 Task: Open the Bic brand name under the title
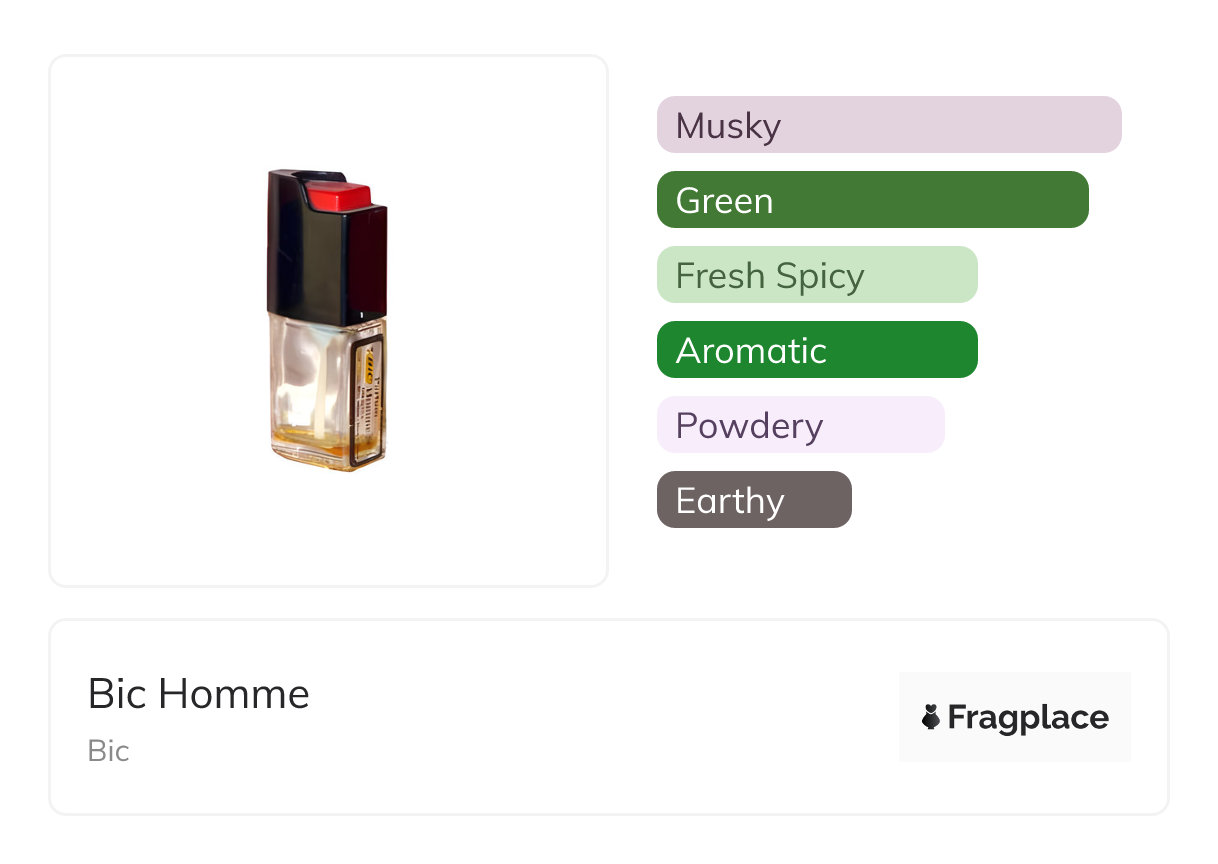[x=108, y=751]
